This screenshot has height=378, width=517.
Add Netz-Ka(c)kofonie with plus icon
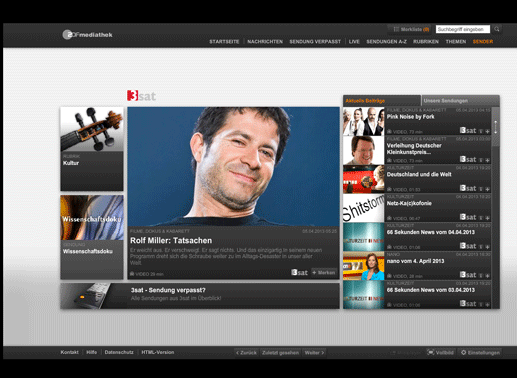tap(487, 218)
